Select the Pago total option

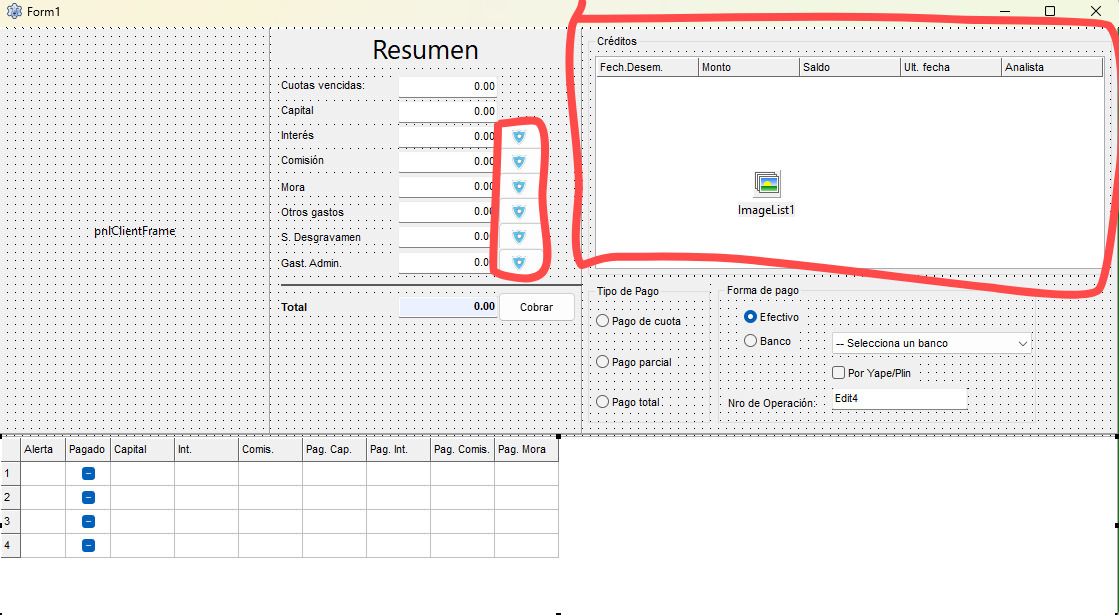coord(602,402)
